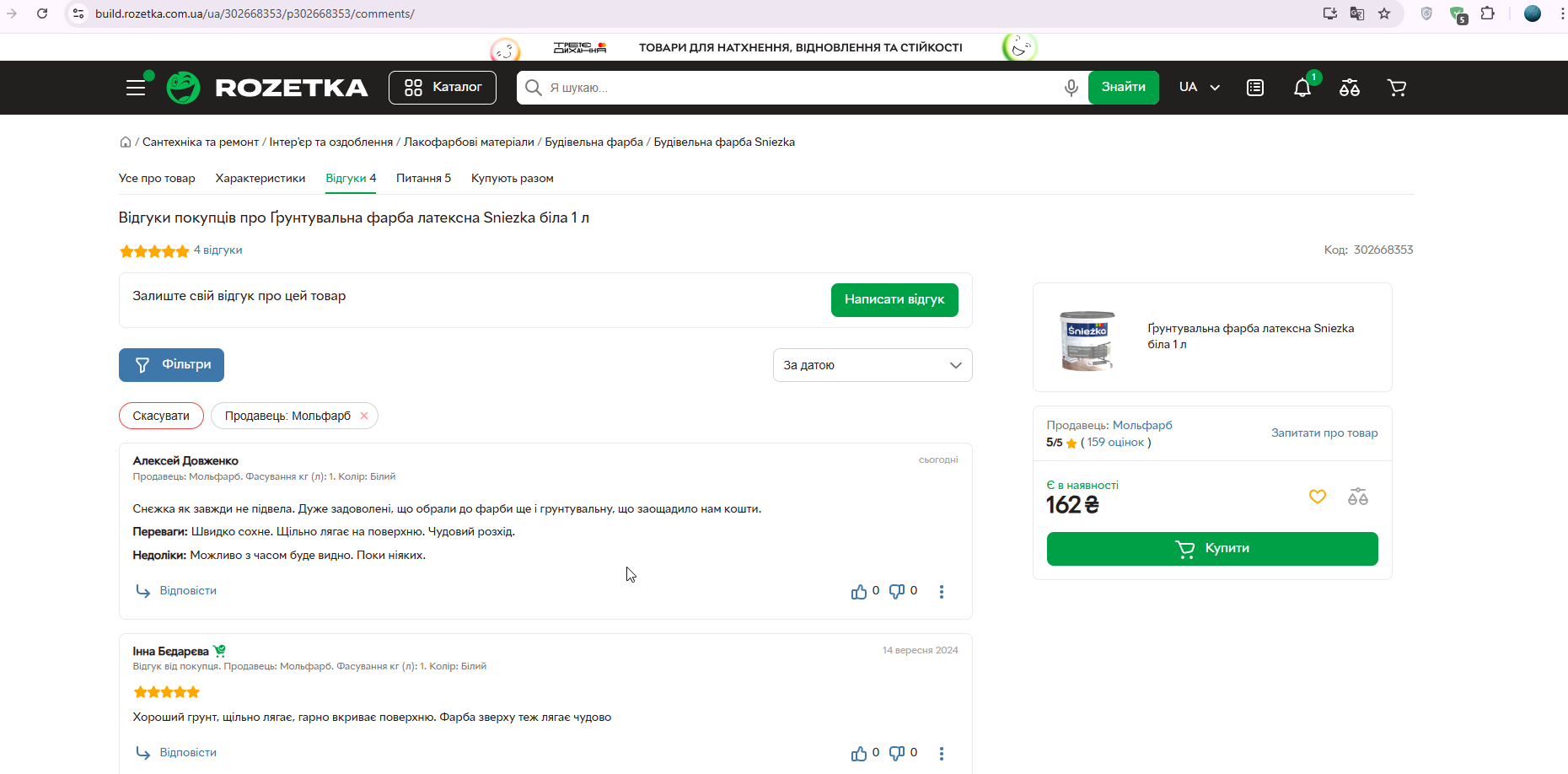Open the browser translate page icon
This screenshot has width=1568, height=774.
point(1357,13)
